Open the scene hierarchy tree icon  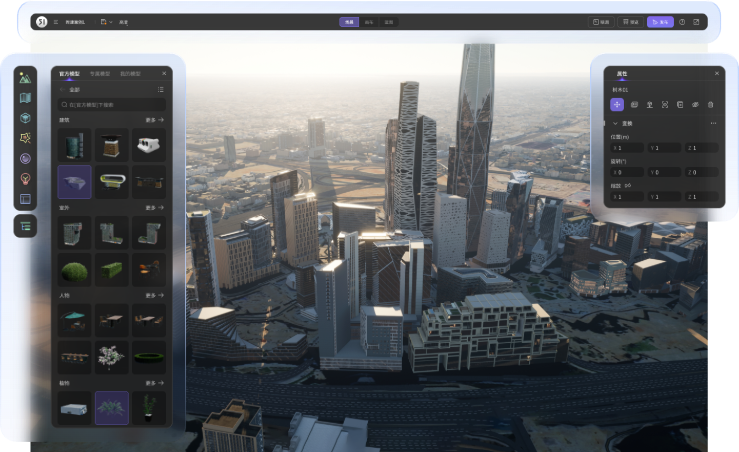click(25, 226)
